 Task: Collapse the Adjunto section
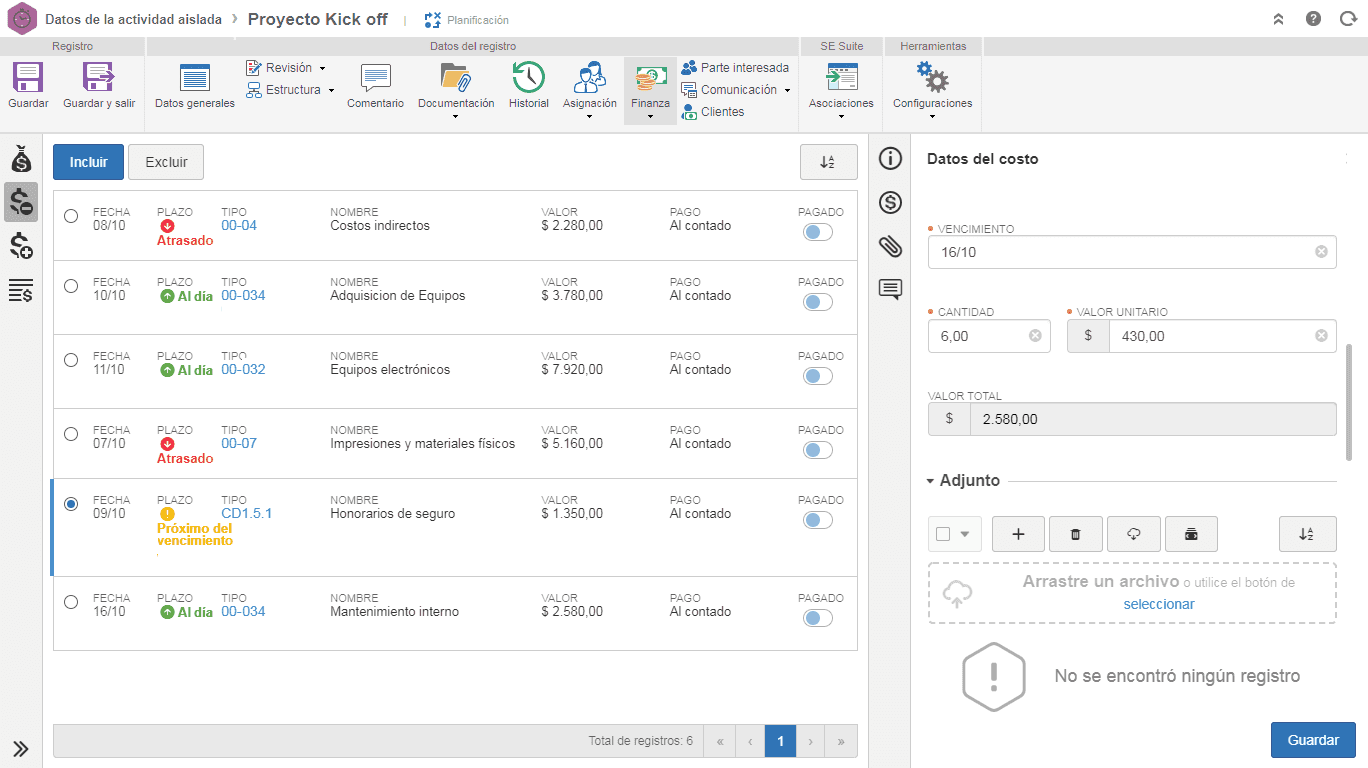(x=963, y=480)
